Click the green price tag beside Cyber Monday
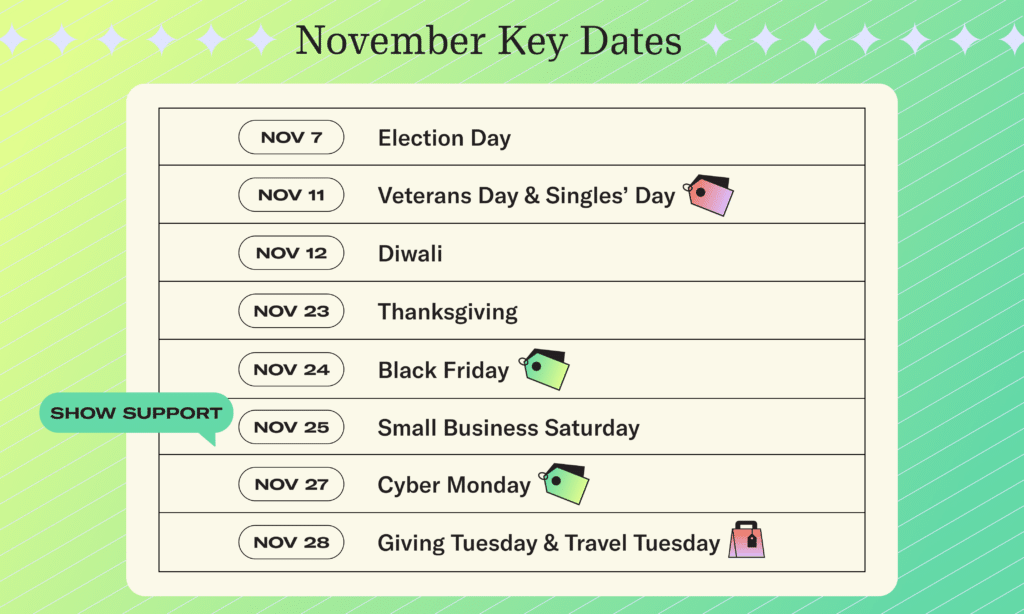1024x614 pixels. (564, 484)
